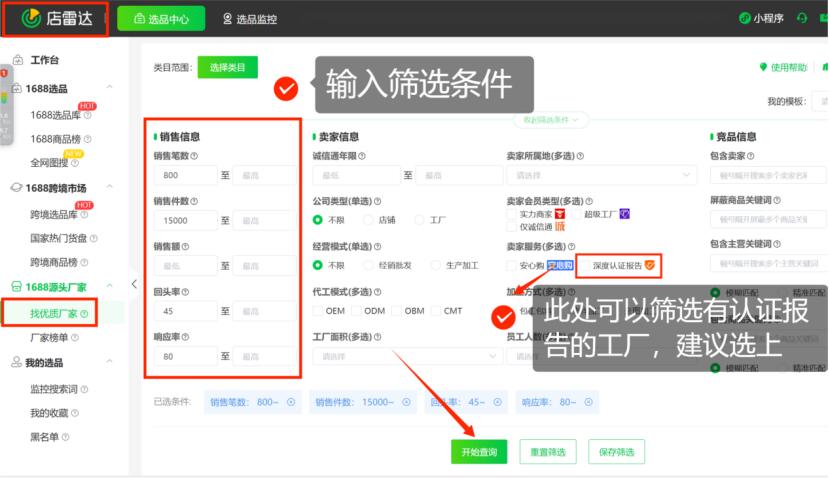The height and width of the screenshot is (478, 829).
Task: Click the help icon beside 找优质厂家
Action: [84, 314]
